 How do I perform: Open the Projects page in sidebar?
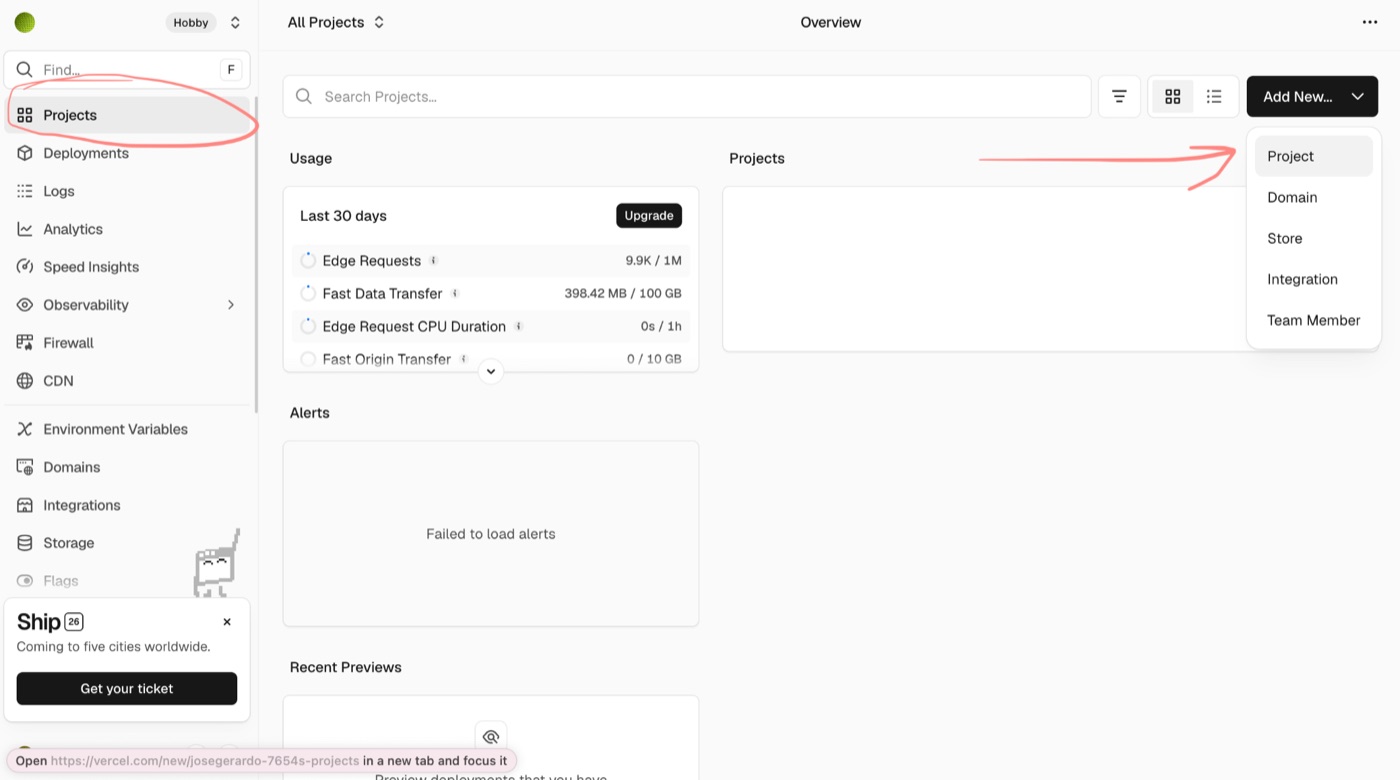coord(128,115)
